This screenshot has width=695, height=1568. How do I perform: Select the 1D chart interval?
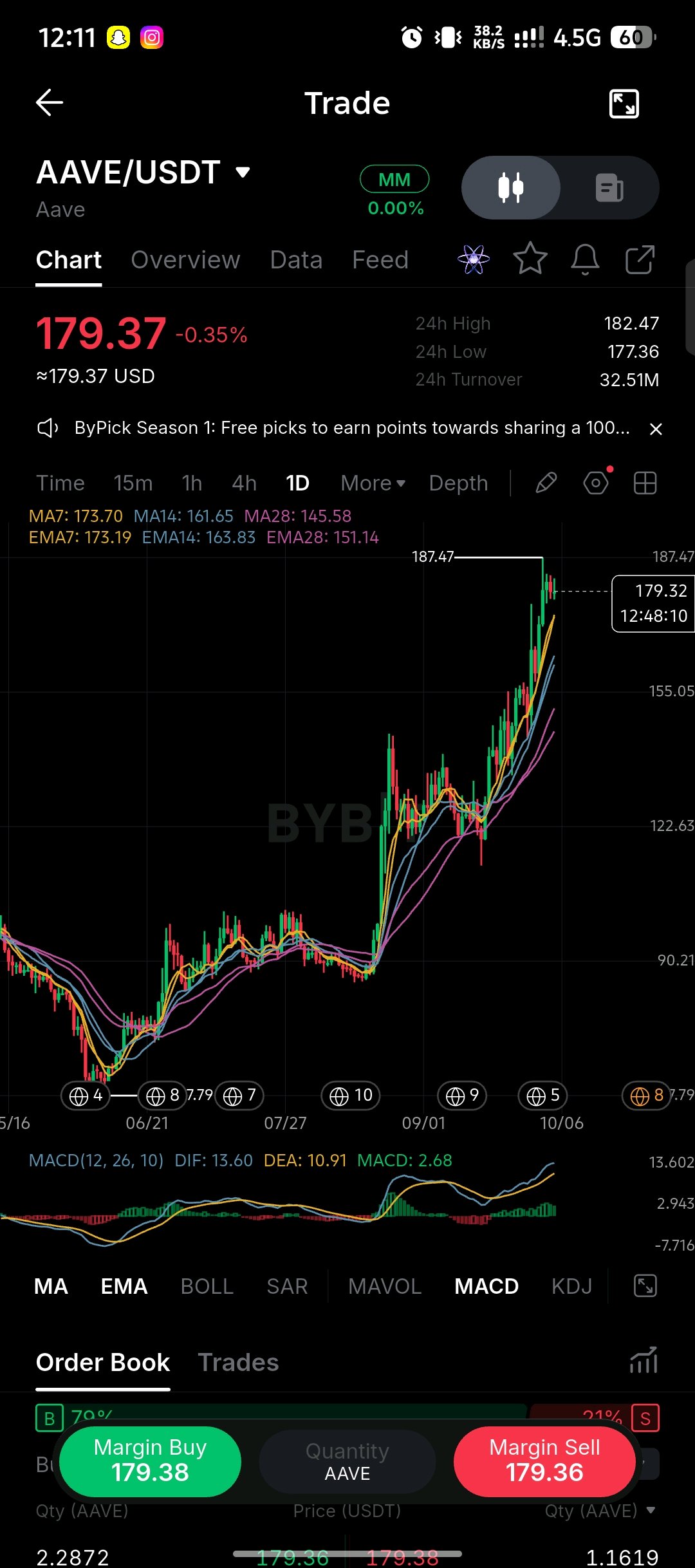(x=297, y=483)
